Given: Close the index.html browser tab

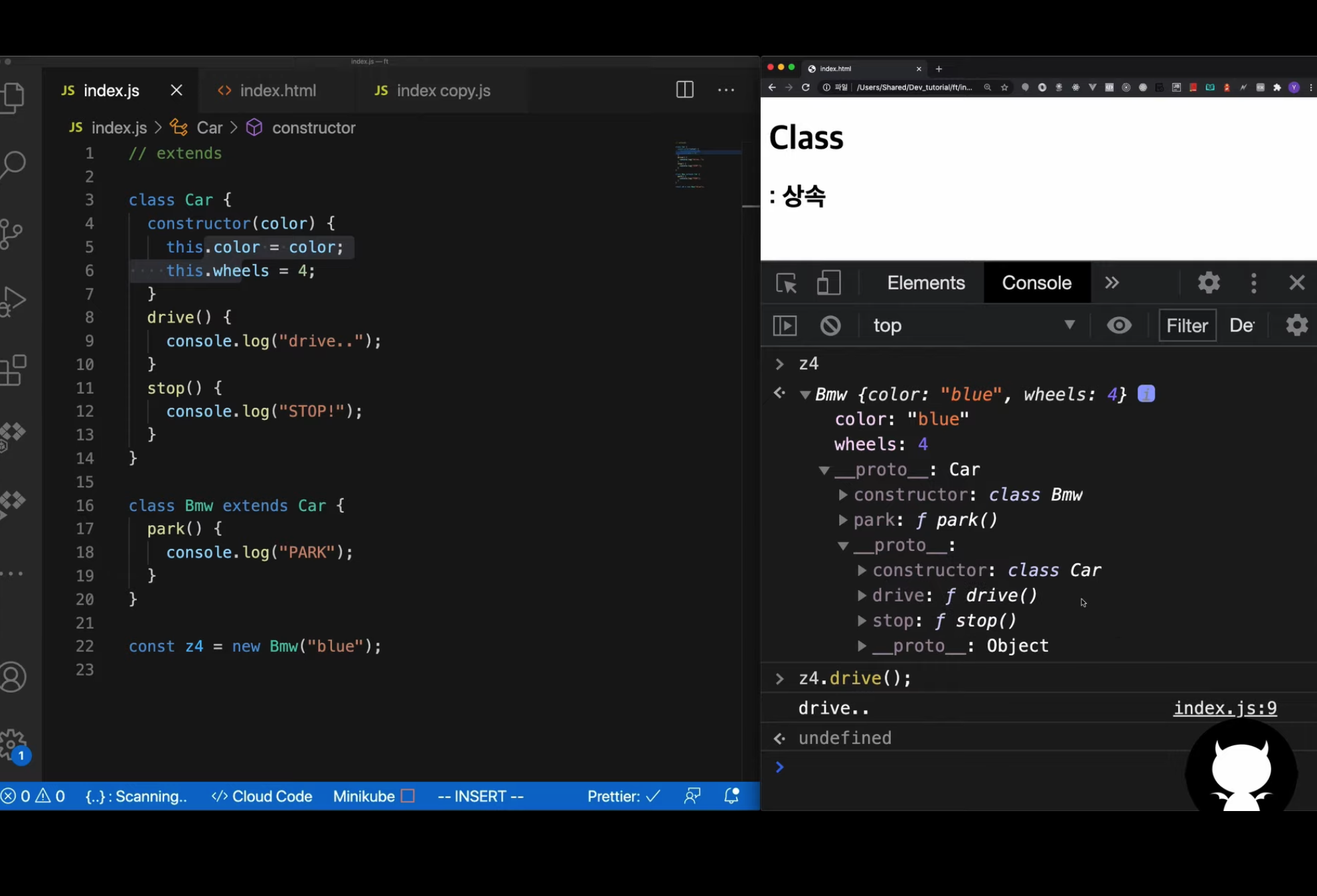Looking at the screenshot, I should (x=919, y=69).
